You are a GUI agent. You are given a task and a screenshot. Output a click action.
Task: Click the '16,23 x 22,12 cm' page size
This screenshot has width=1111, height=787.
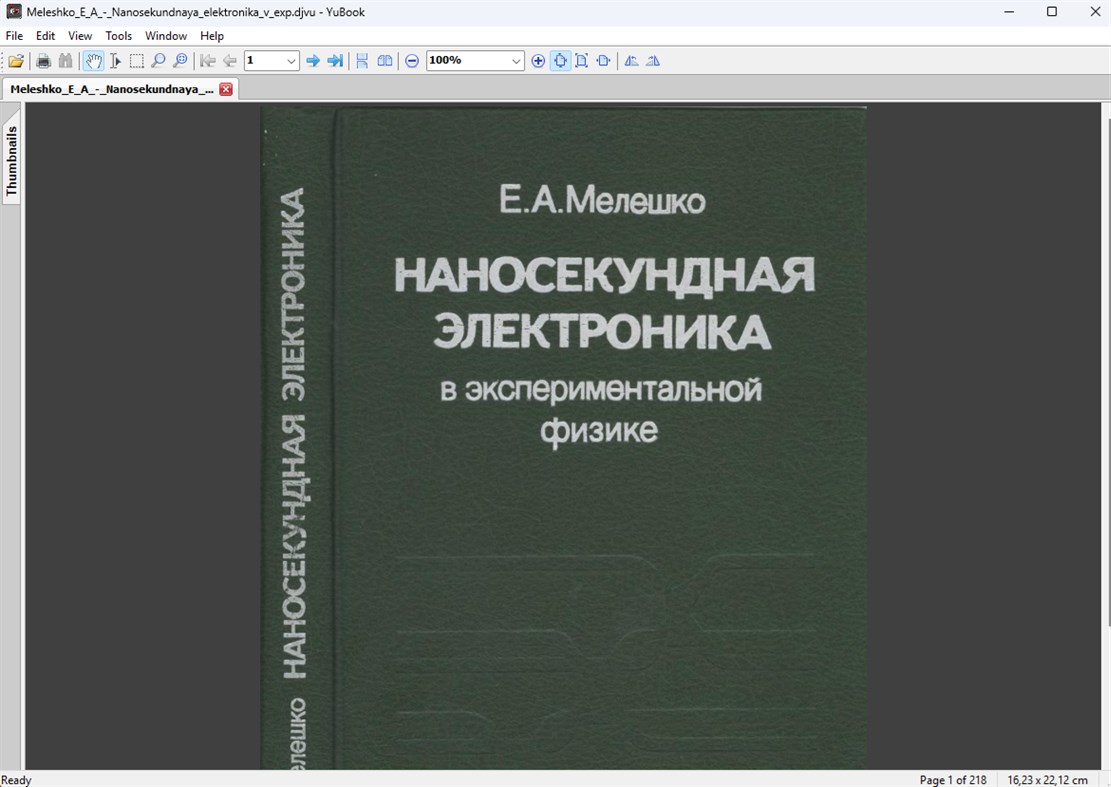[1047, 779]
